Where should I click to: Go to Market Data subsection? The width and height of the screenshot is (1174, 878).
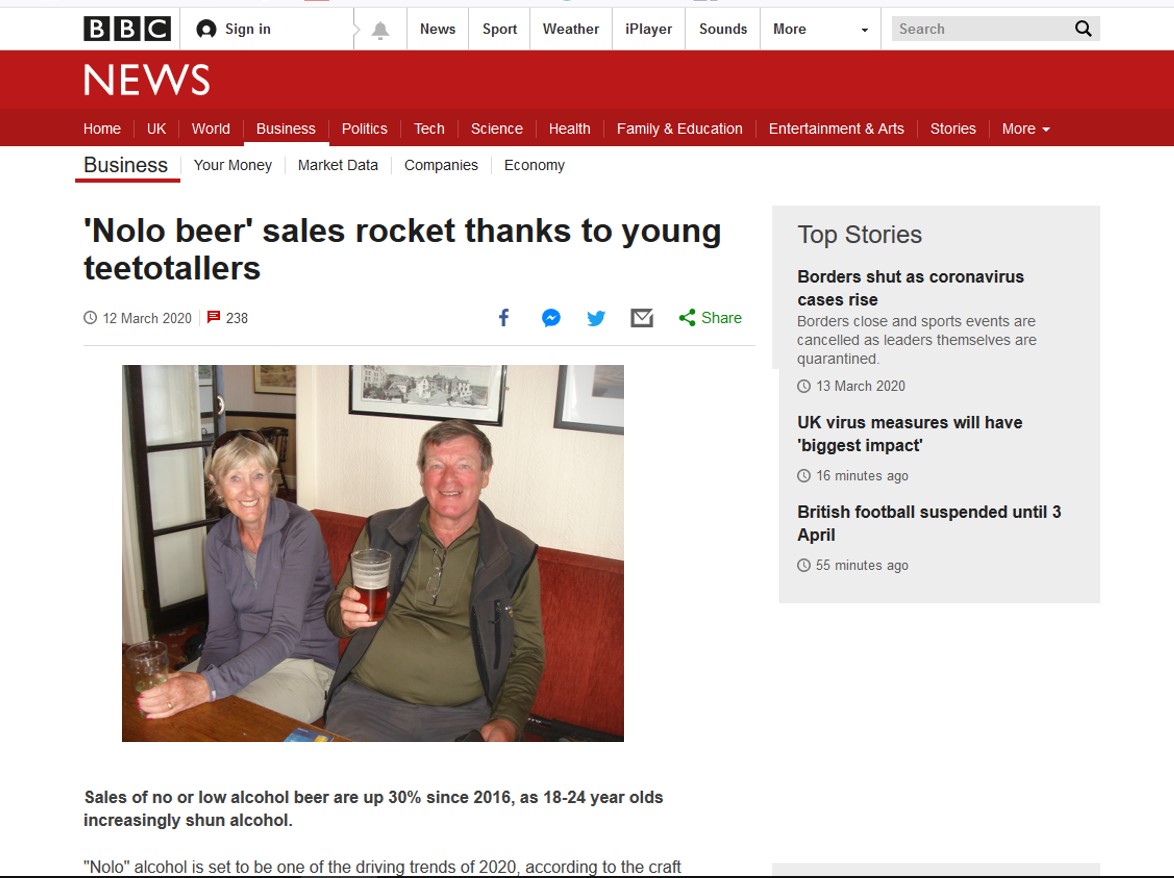[338, 165]
